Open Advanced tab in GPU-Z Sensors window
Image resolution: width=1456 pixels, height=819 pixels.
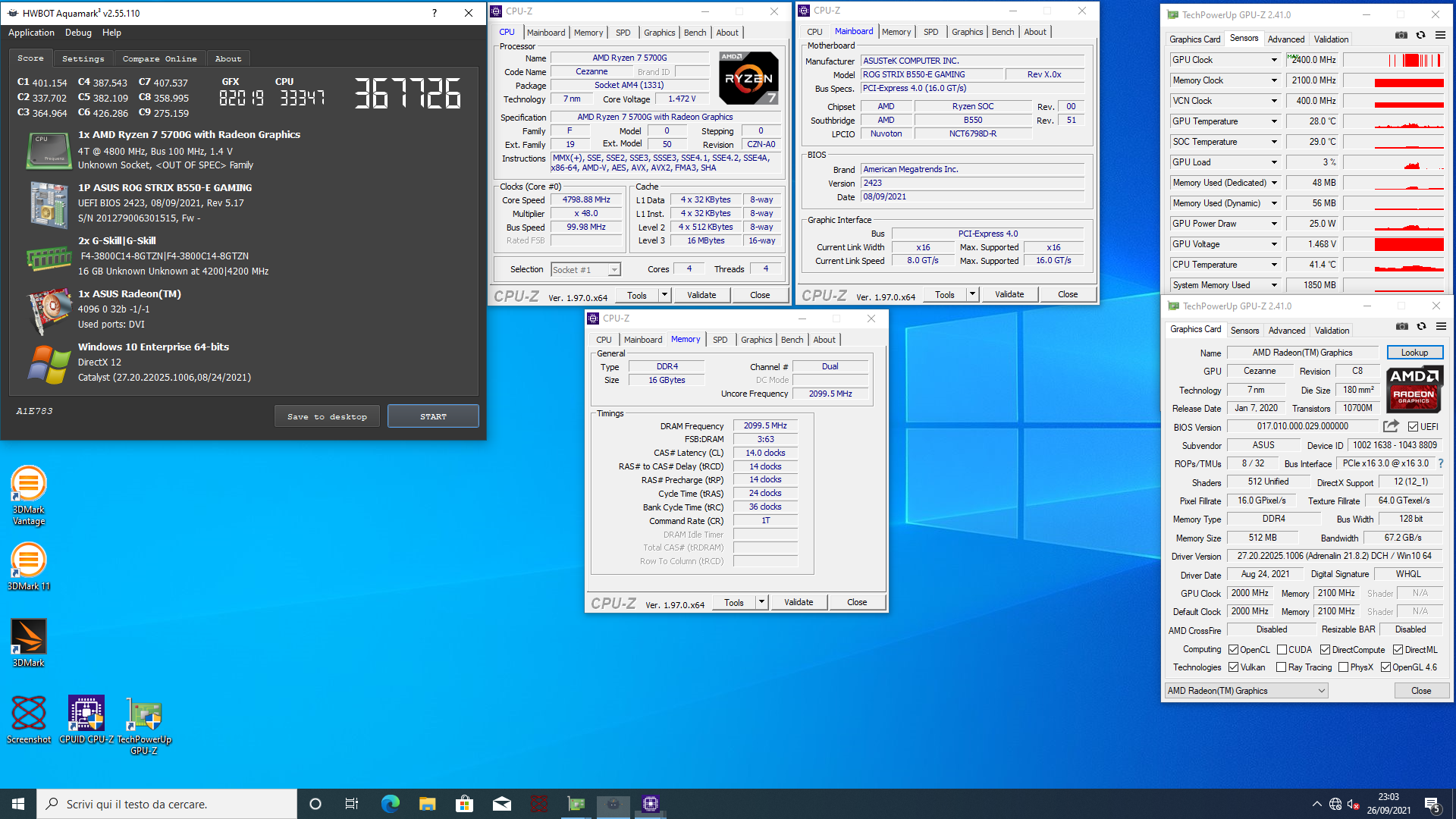click(x=1286, y=39)
